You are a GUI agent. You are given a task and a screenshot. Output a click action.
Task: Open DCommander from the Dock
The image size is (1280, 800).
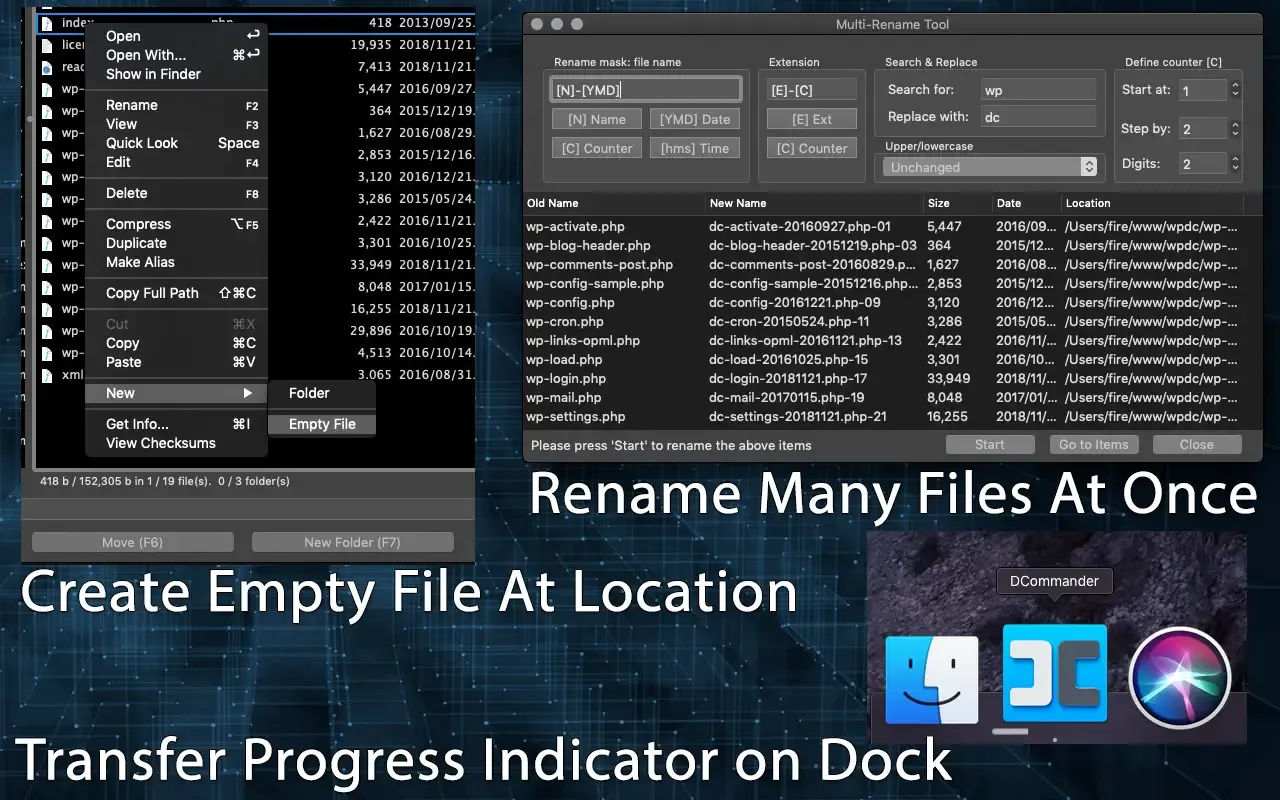pos(1055,673)
